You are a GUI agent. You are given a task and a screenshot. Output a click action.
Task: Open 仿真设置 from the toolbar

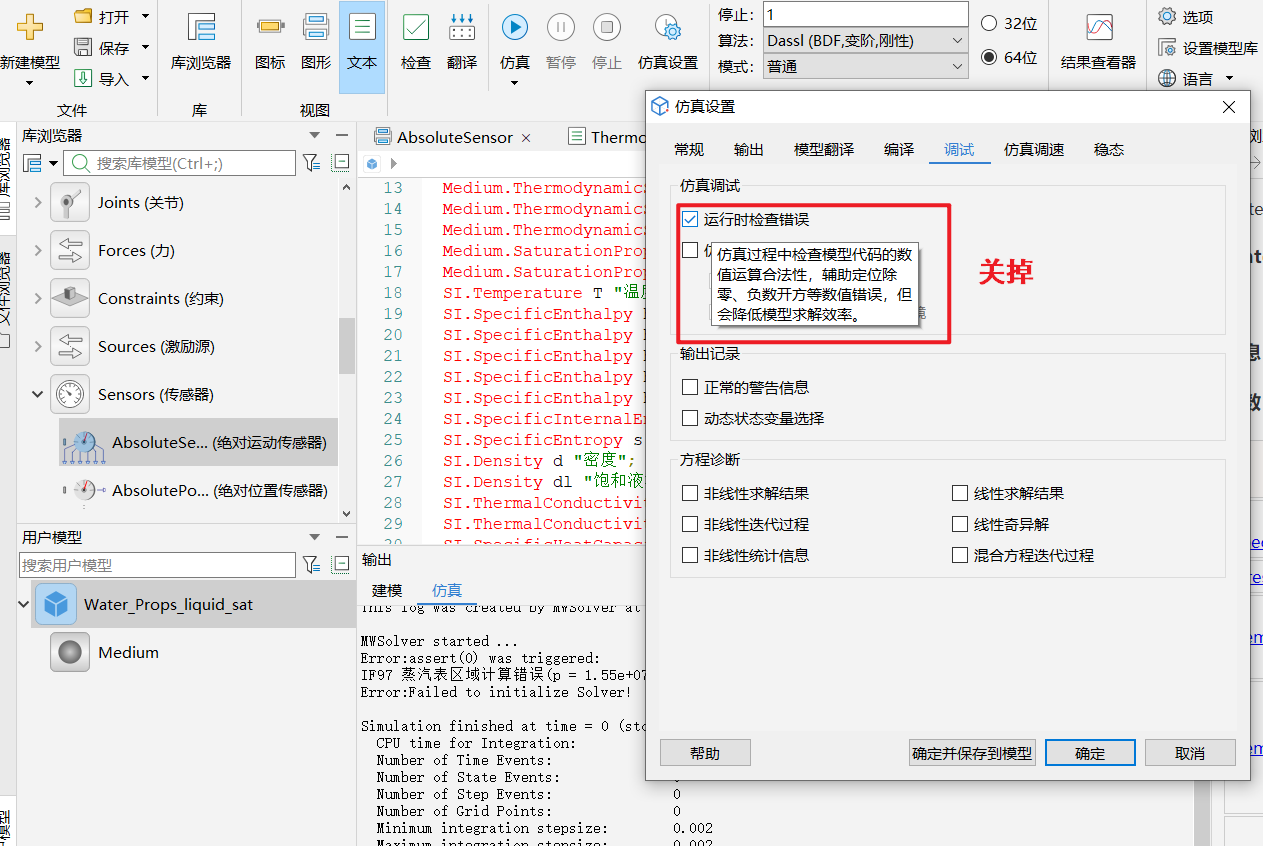tap(668, 42)
